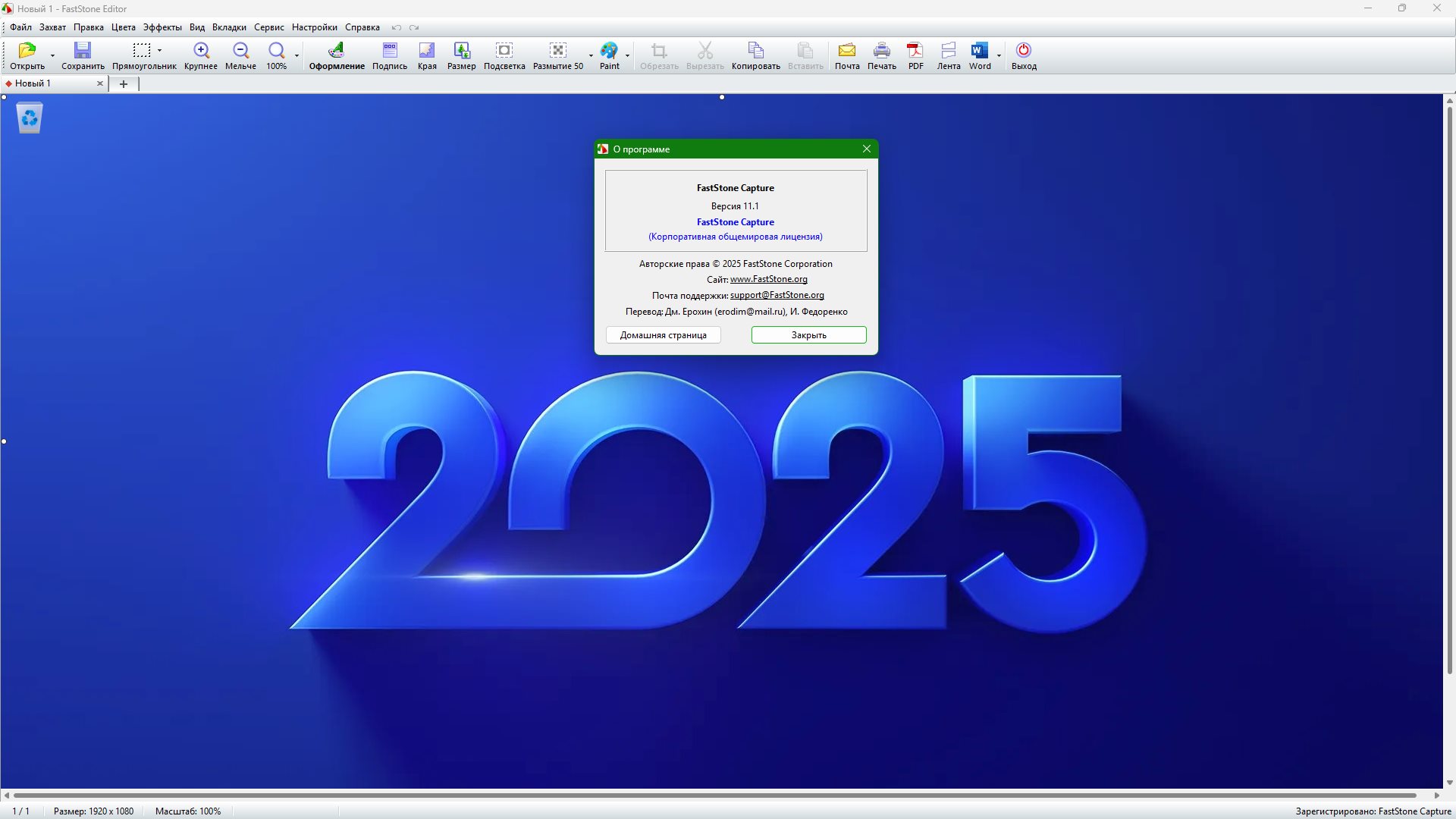Expand the Open (Открыть) dropdown arrow
This screenshot has width=1456, height=819.
[52, 55]
